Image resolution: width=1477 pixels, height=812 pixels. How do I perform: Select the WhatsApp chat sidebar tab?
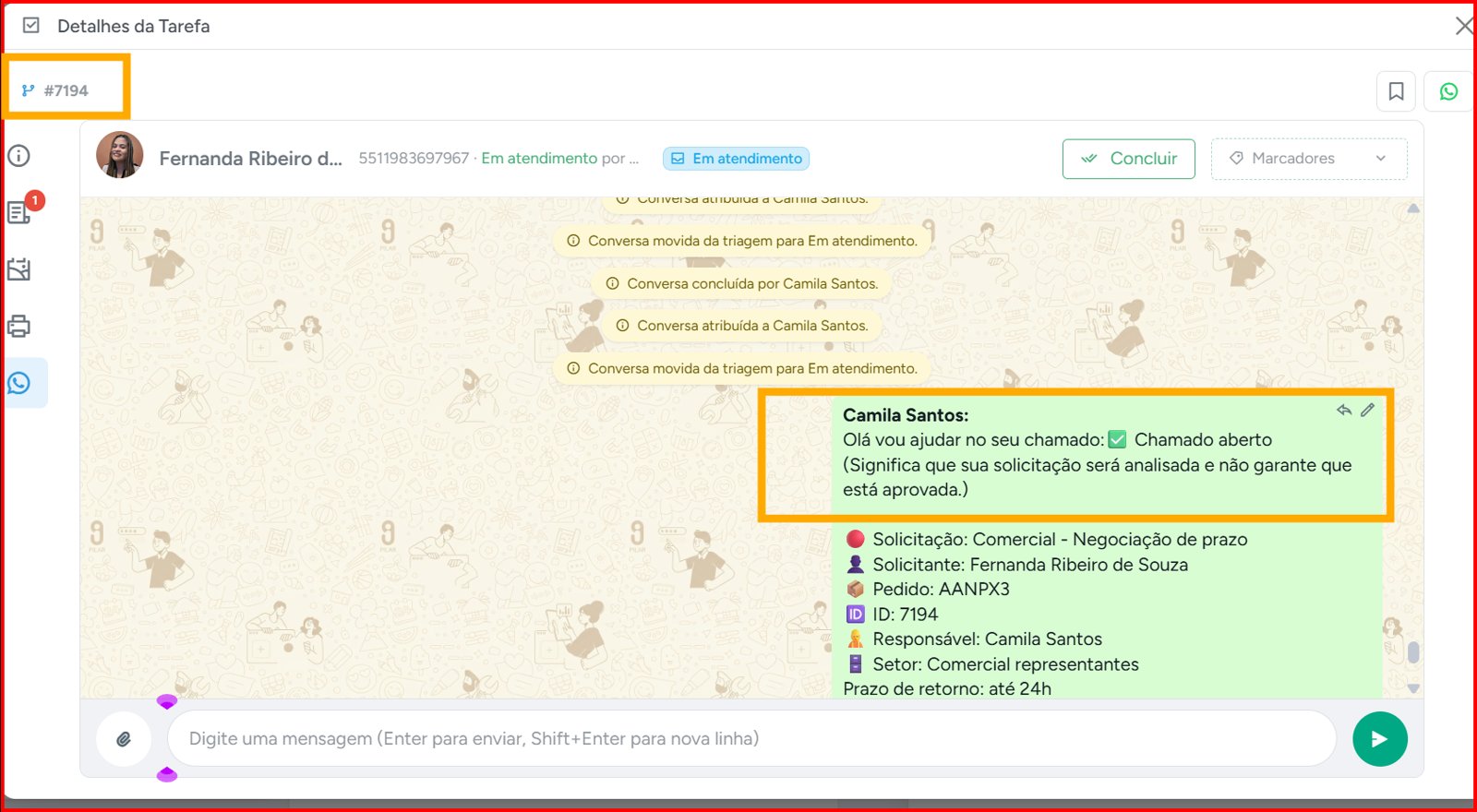19,383
